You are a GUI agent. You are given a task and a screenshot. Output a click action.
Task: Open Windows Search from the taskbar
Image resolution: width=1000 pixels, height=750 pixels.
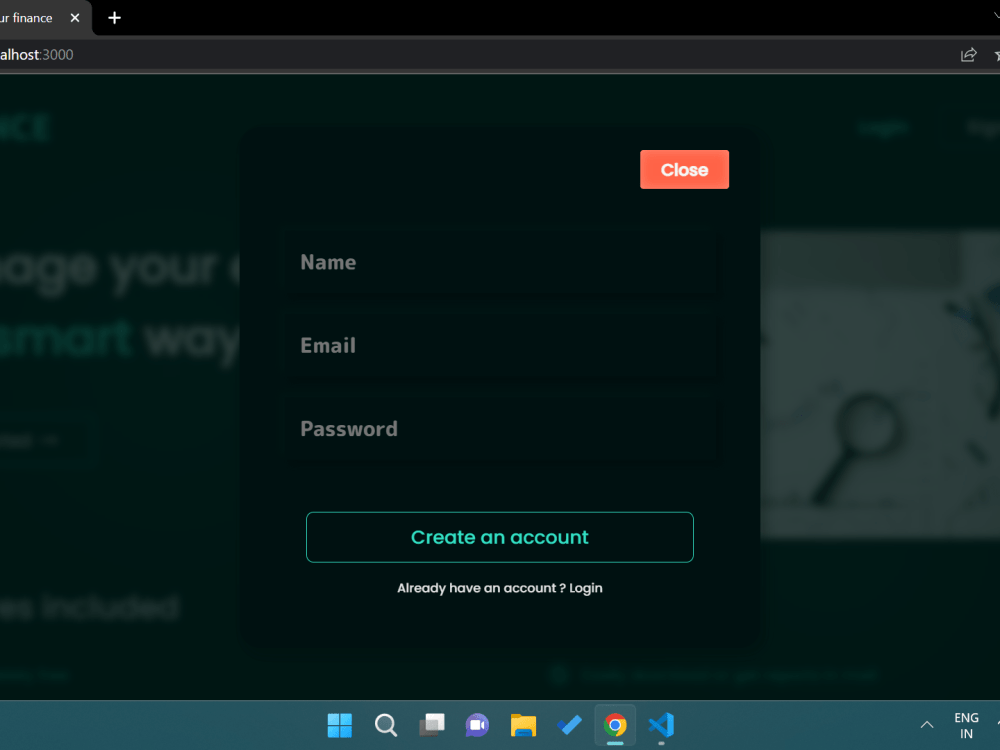[x=385, y=725]
